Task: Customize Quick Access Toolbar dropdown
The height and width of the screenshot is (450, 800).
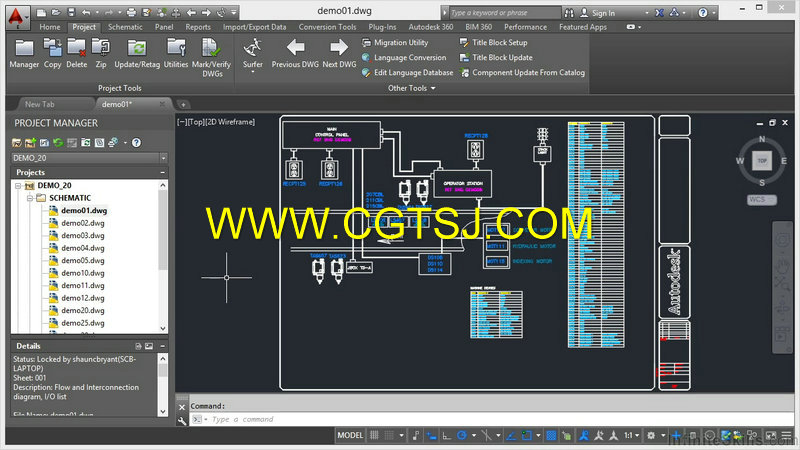Action: (234, 13)
